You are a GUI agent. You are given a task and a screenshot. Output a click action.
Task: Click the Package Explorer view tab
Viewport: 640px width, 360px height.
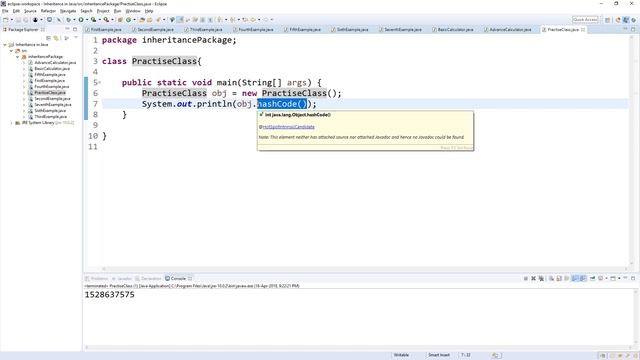23,29
